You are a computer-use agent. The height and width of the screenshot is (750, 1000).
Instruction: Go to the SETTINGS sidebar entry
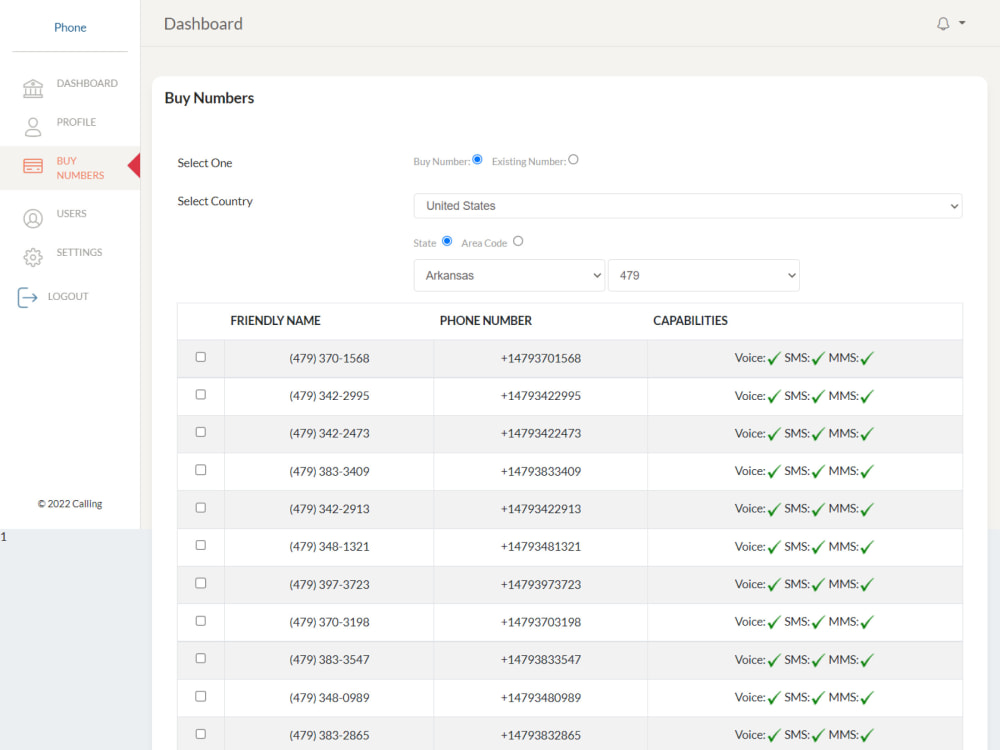79,253
